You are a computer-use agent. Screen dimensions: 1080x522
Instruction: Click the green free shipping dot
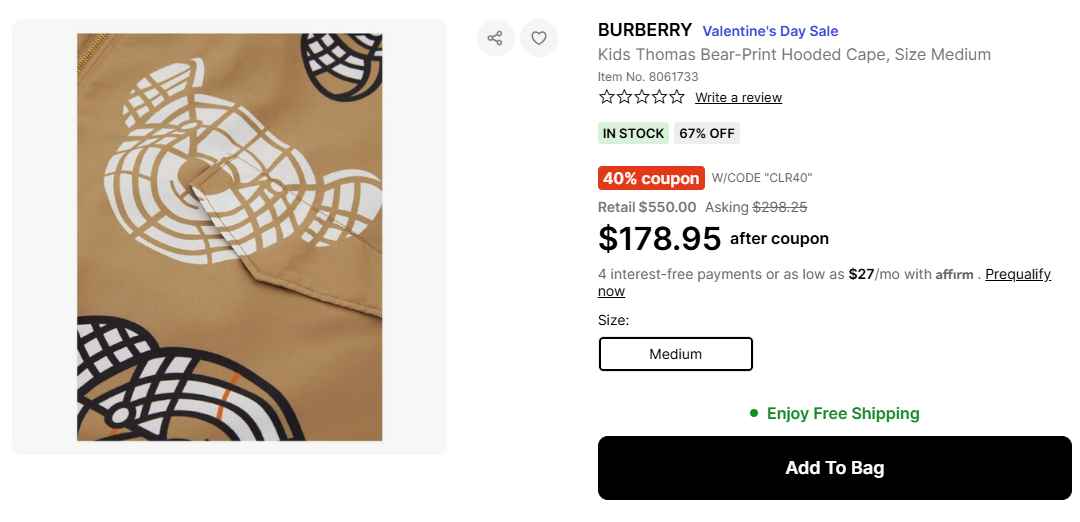tap(754, 413)
